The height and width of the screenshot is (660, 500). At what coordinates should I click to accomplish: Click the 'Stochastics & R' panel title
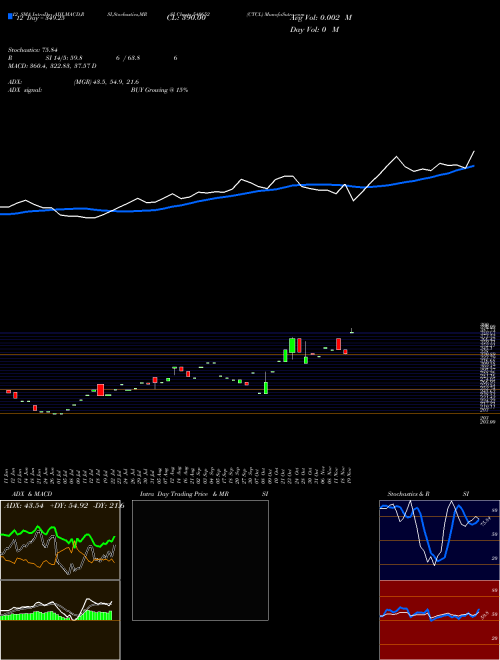pyautogui.click(x=408, y=494)
